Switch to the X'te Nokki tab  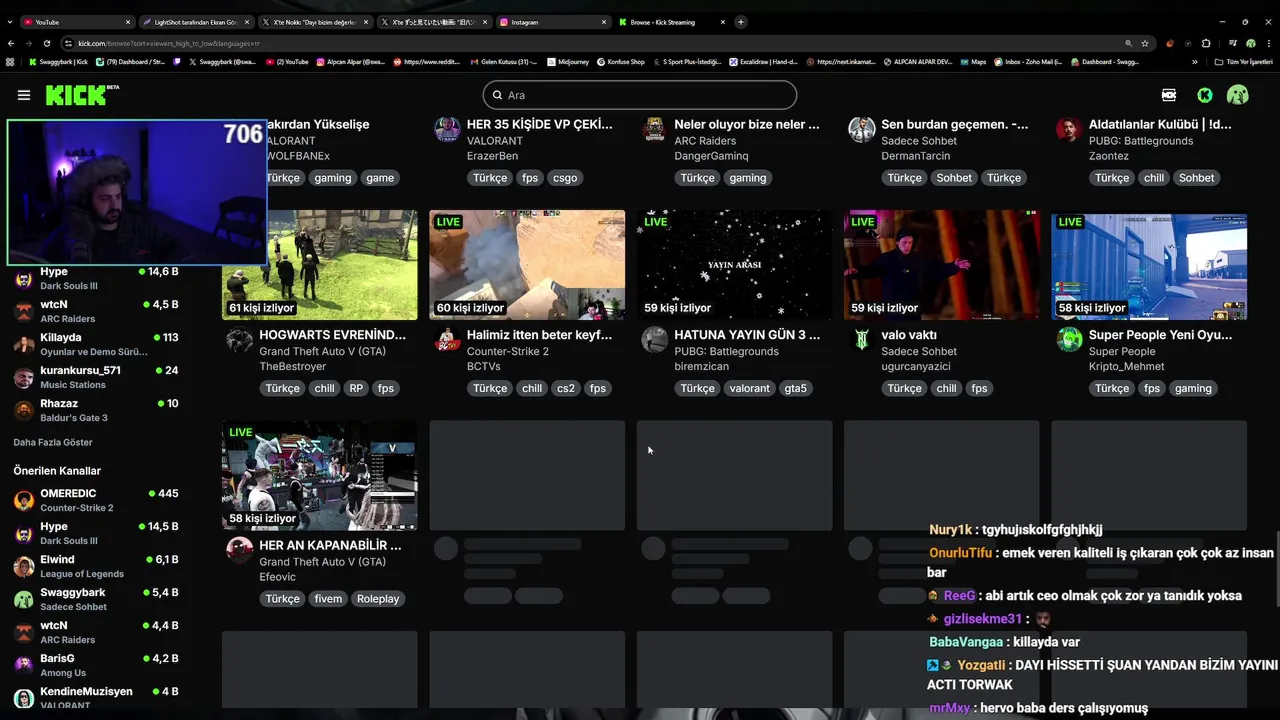click(x=315, y=22)
